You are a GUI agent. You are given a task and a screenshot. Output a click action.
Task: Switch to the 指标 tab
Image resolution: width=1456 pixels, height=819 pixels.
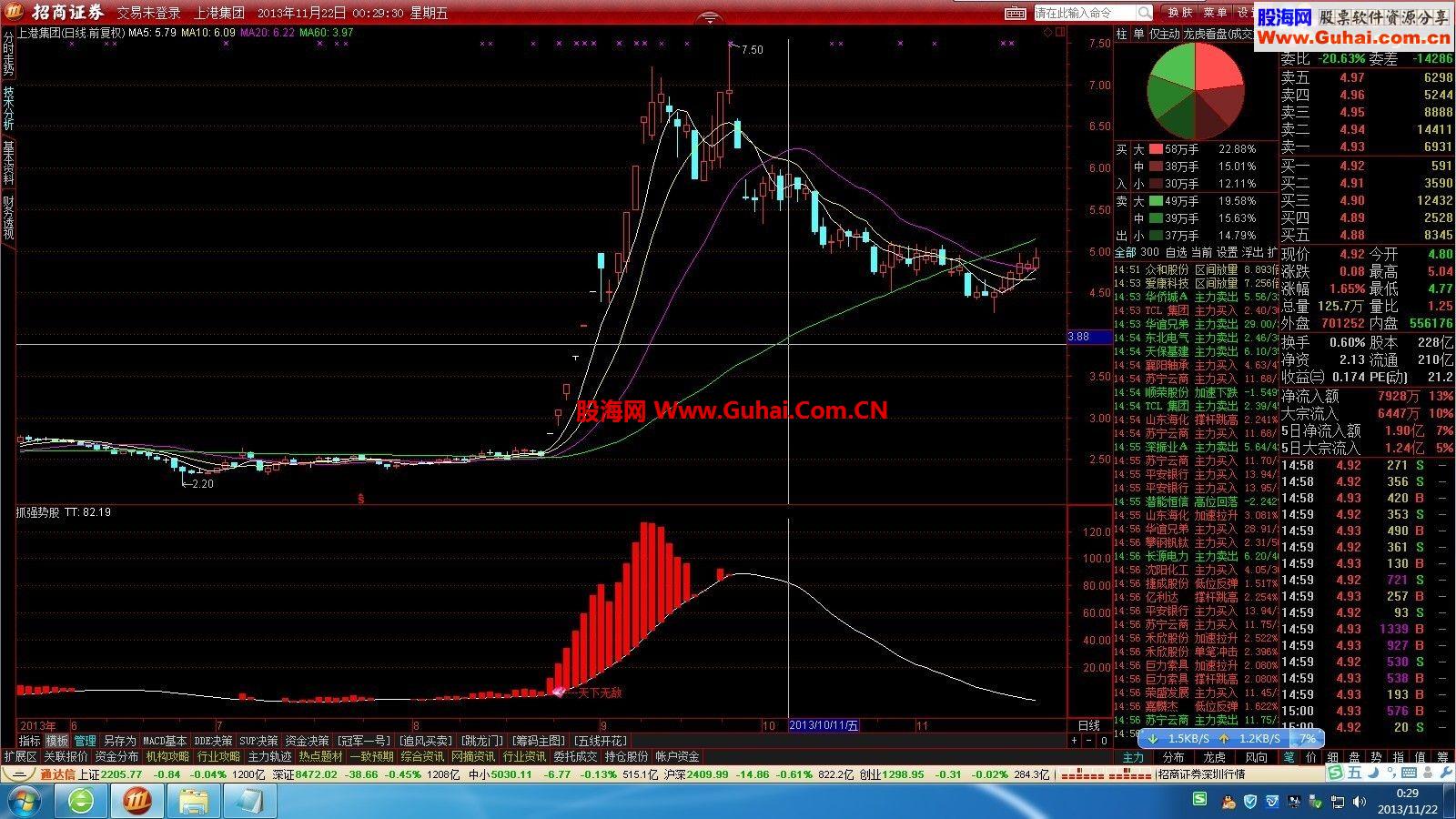click(30, 741)
